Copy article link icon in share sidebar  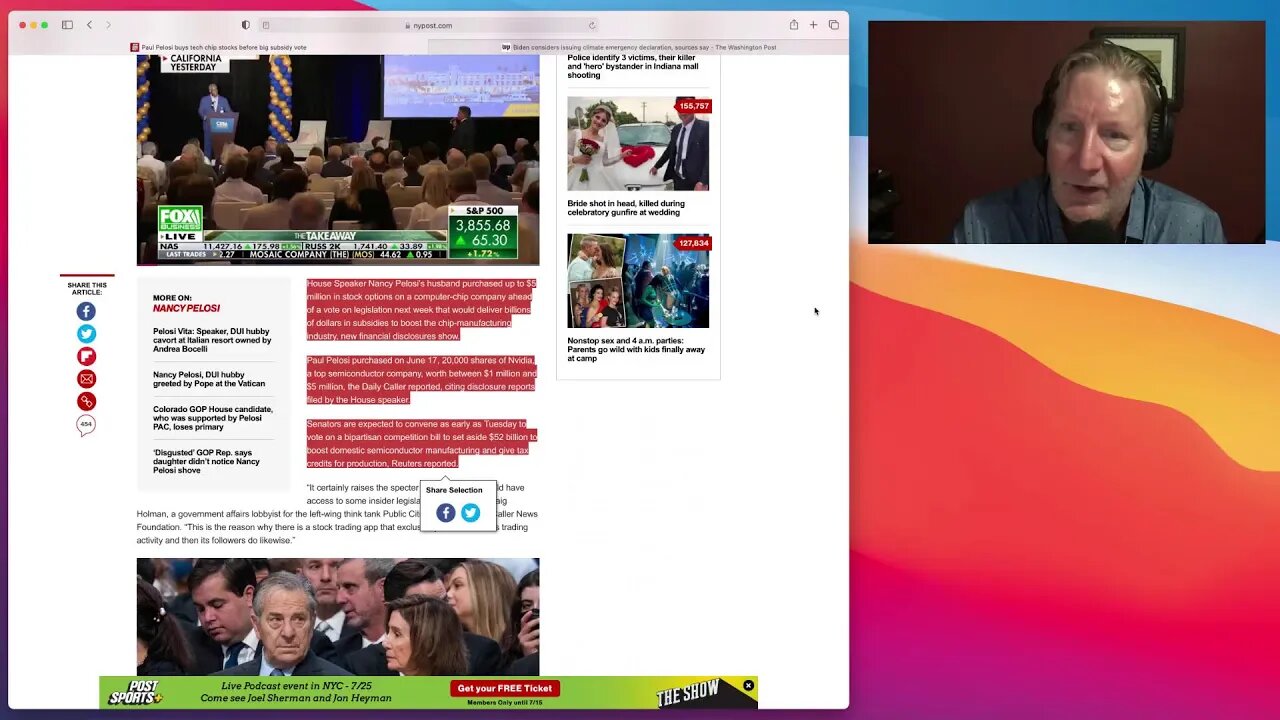tap(86, 401)
